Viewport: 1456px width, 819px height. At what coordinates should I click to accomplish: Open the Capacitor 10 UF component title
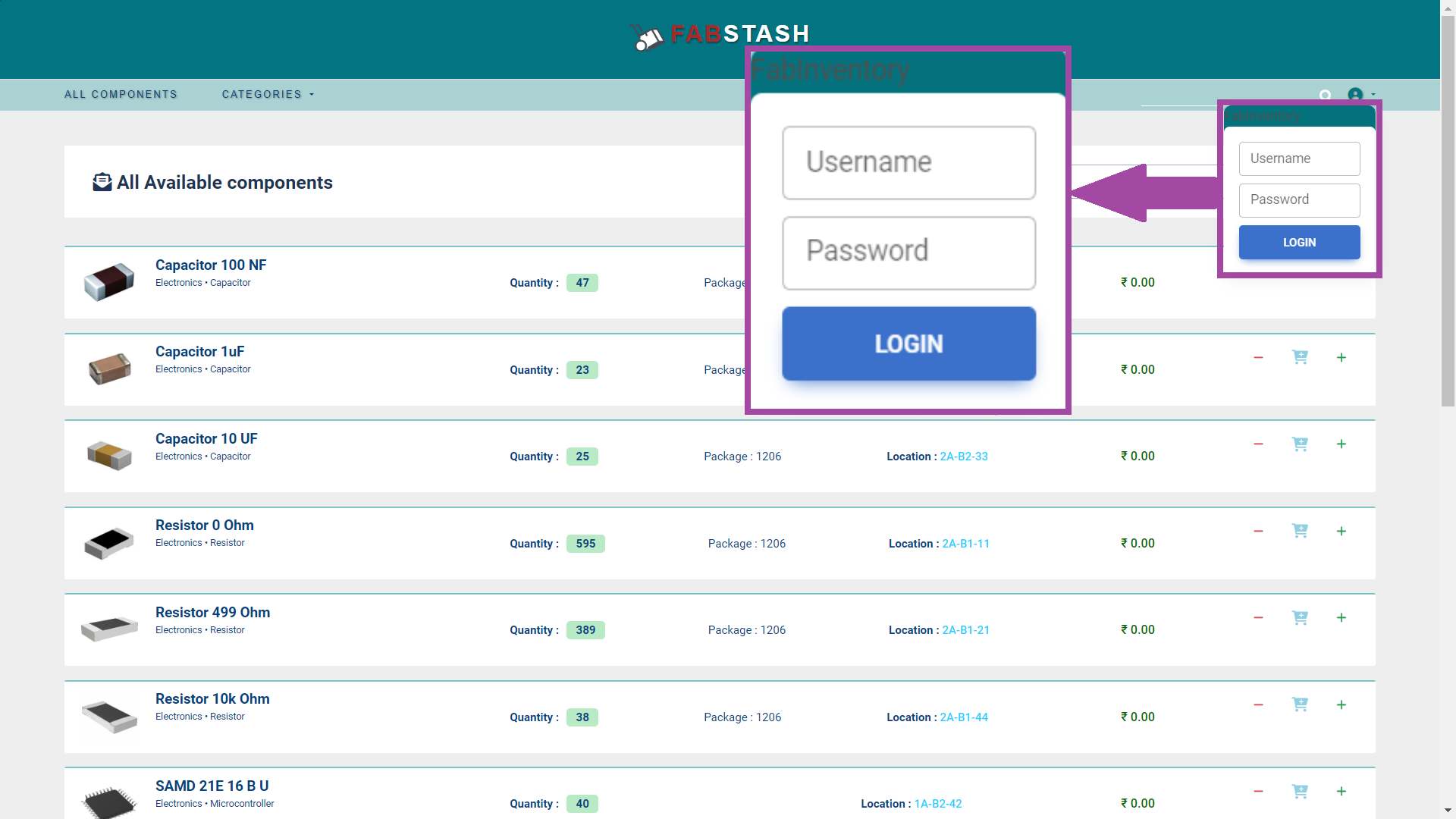pyautogui.click(x=206, y=439)
